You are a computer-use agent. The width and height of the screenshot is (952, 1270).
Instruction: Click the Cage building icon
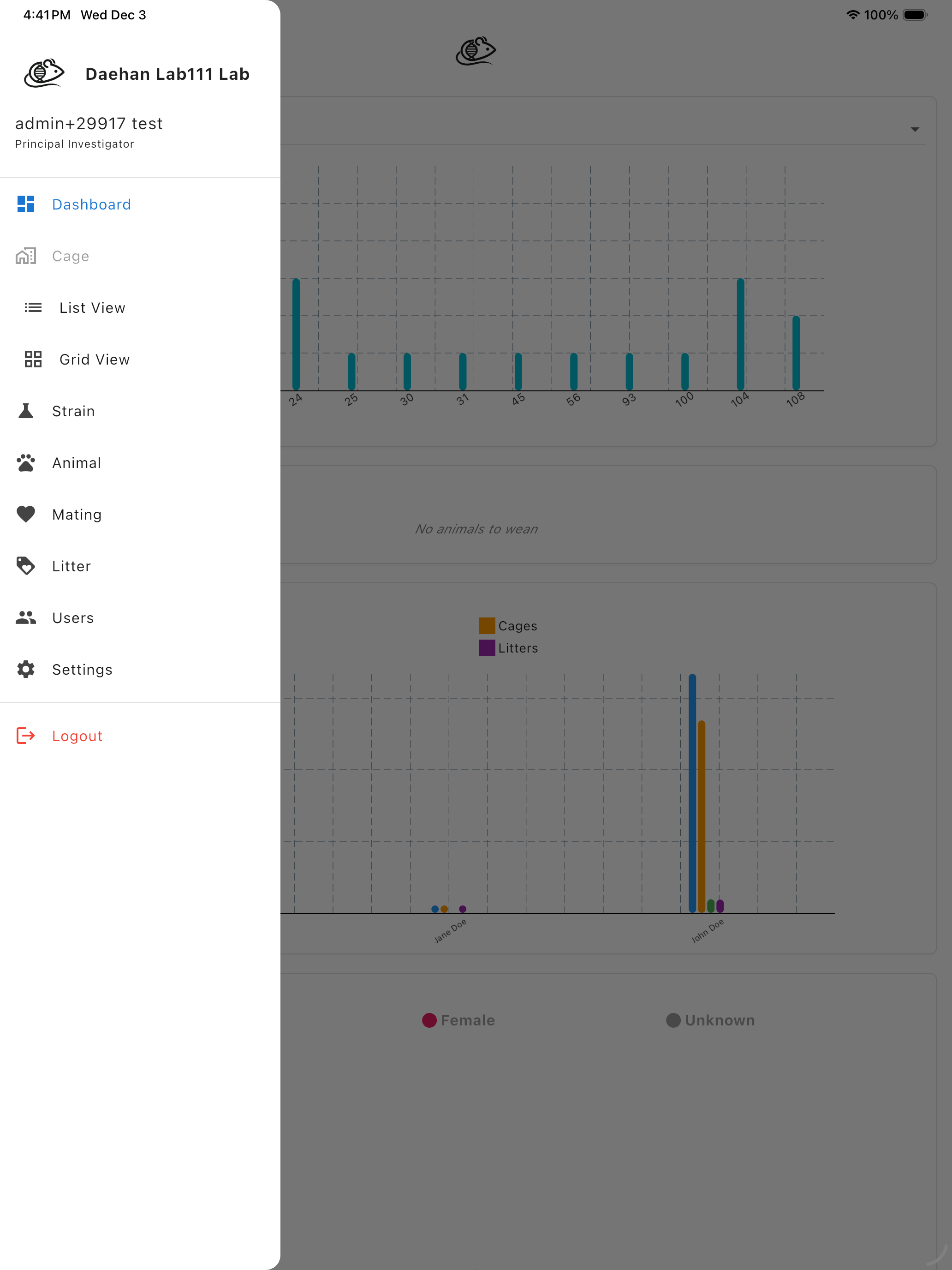[x=26, y=256]
